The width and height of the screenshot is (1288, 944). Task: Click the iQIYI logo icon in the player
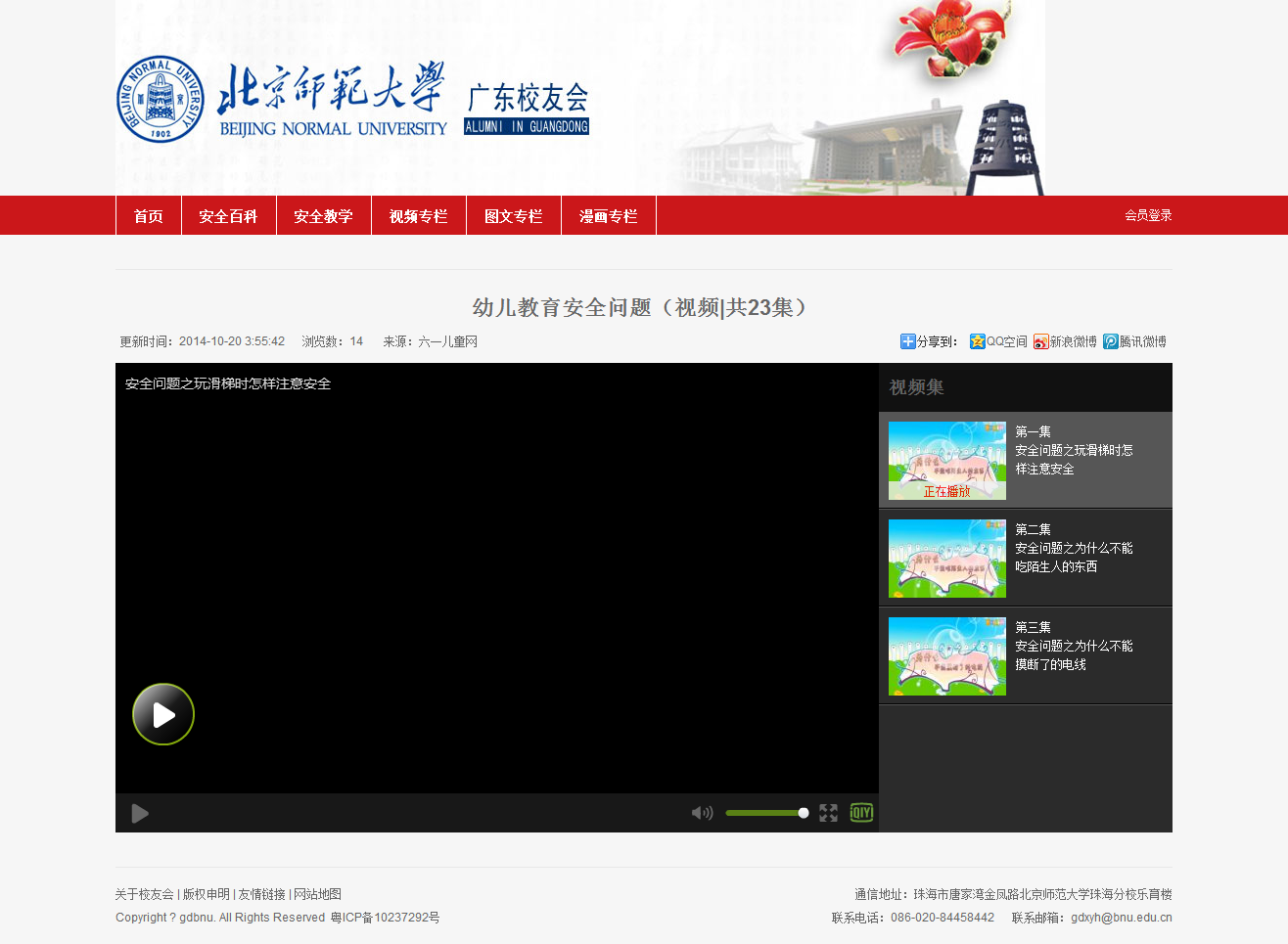861,813
